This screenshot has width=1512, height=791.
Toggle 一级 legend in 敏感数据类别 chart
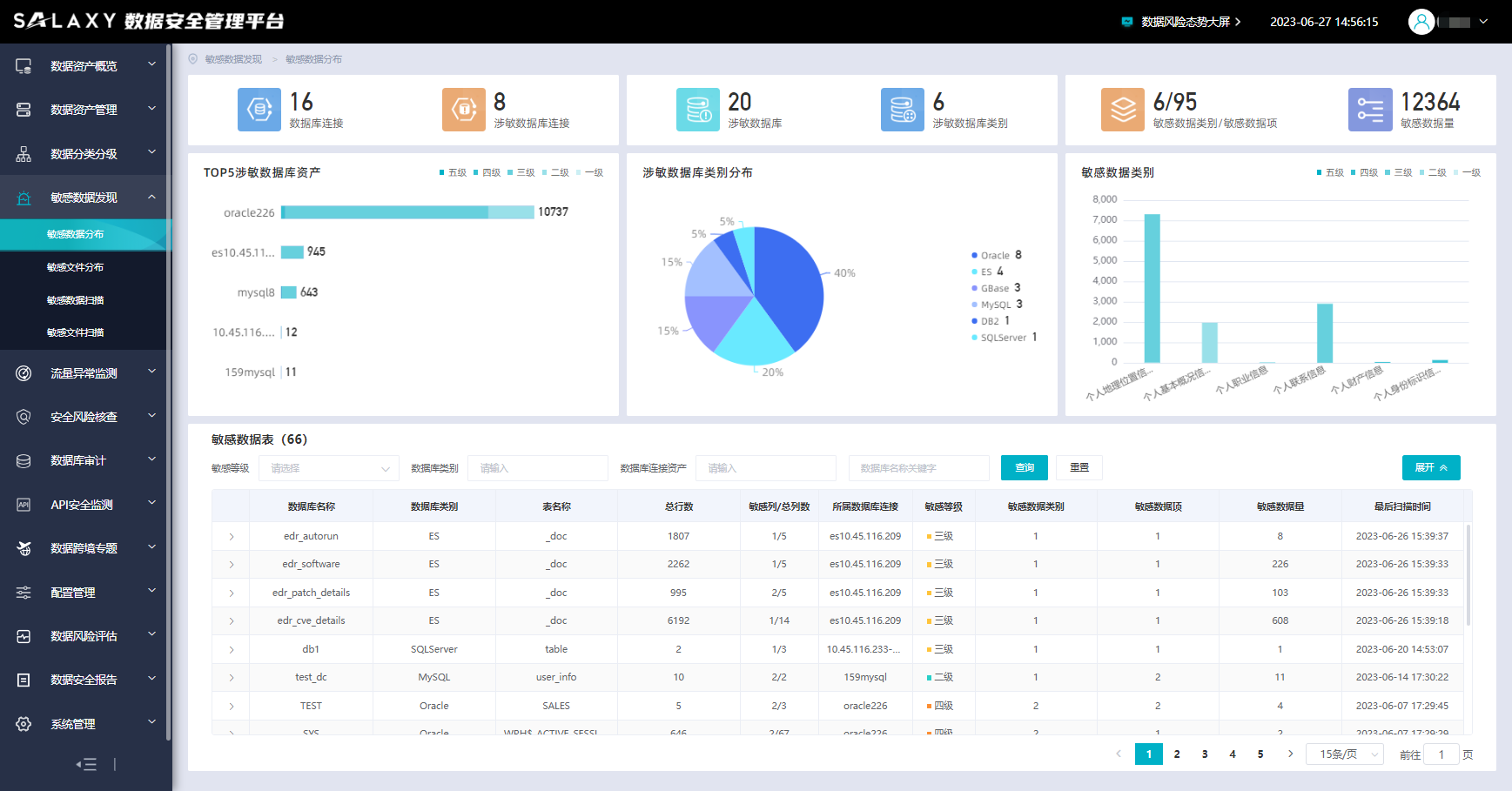pyautogui.click(x=1467, y=172)
